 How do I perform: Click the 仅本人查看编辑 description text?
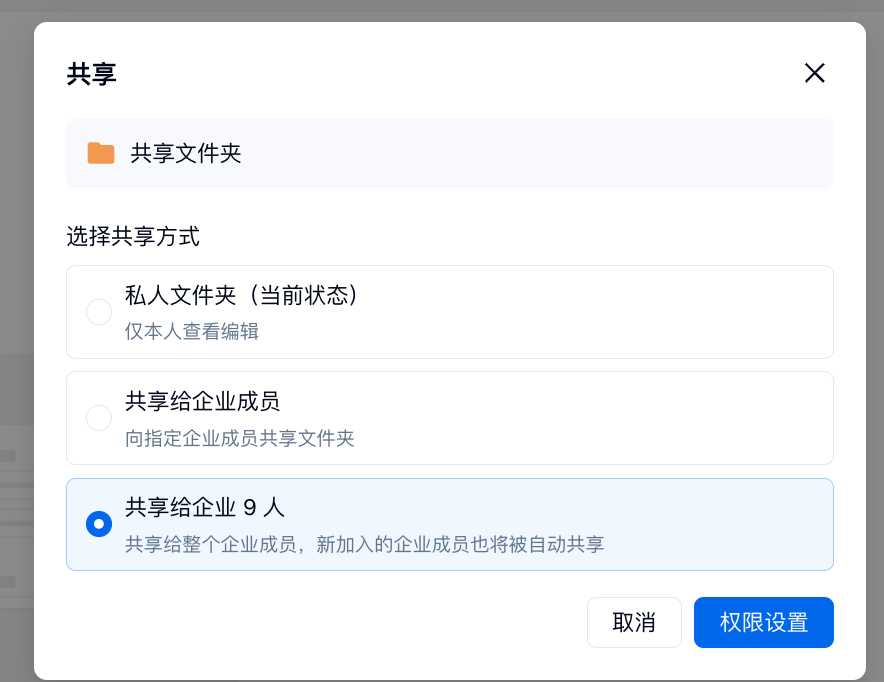point(192,331)
